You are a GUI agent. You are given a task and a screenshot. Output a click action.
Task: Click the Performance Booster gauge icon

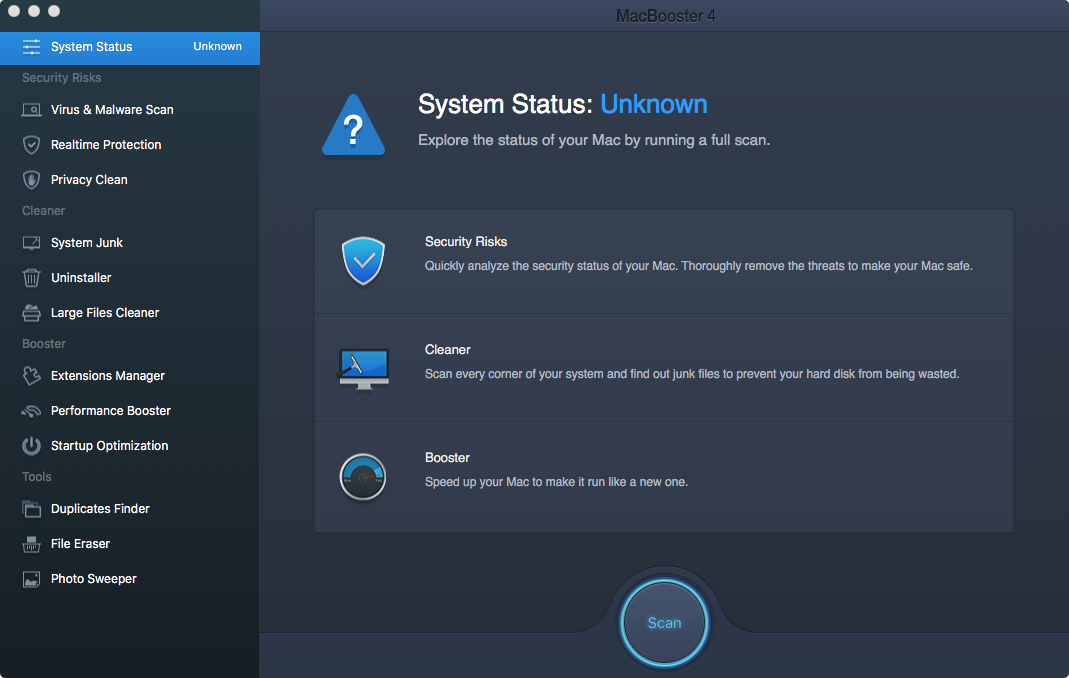click(x=31, y=411)
